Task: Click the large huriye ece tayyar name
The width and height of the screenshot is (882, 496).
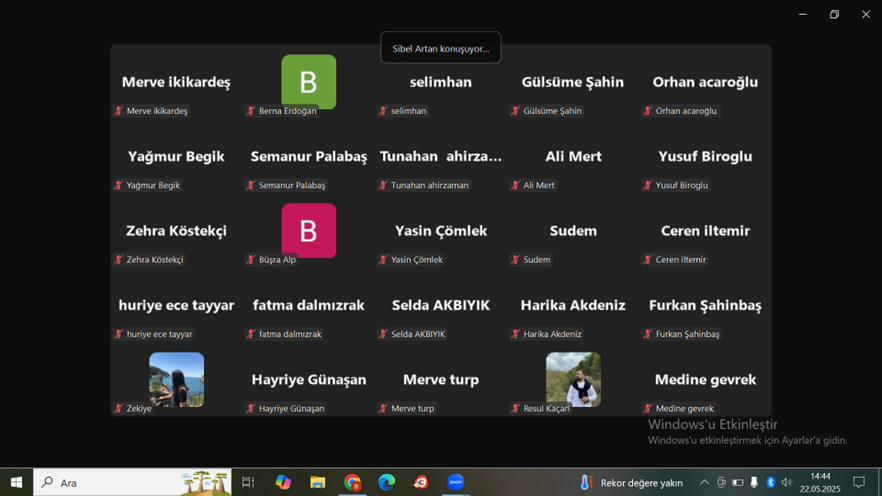Action: pos(176,305)
